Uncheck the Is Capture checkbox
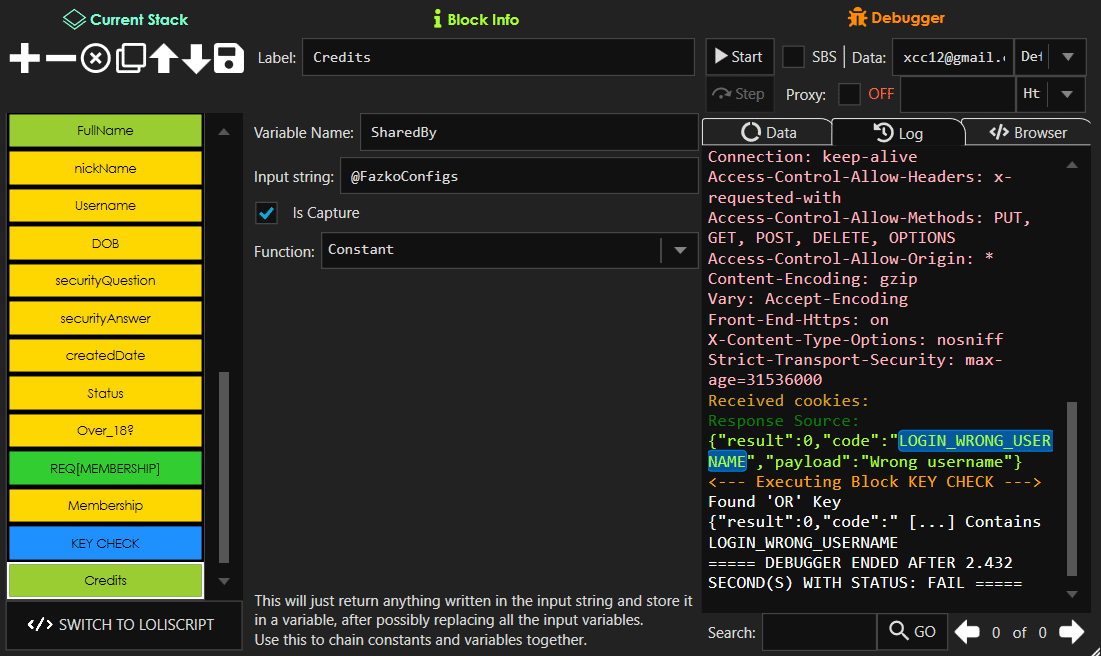The image size is (1101, 656). (x=266, y=213)
